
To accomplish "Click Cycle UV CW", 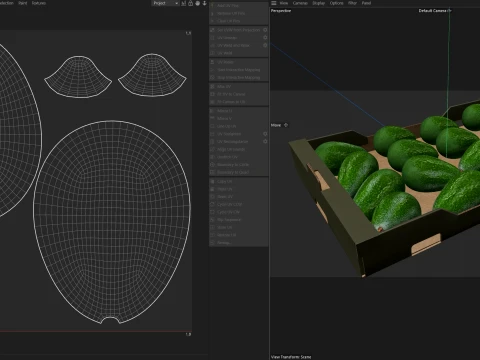I will 239,212.
